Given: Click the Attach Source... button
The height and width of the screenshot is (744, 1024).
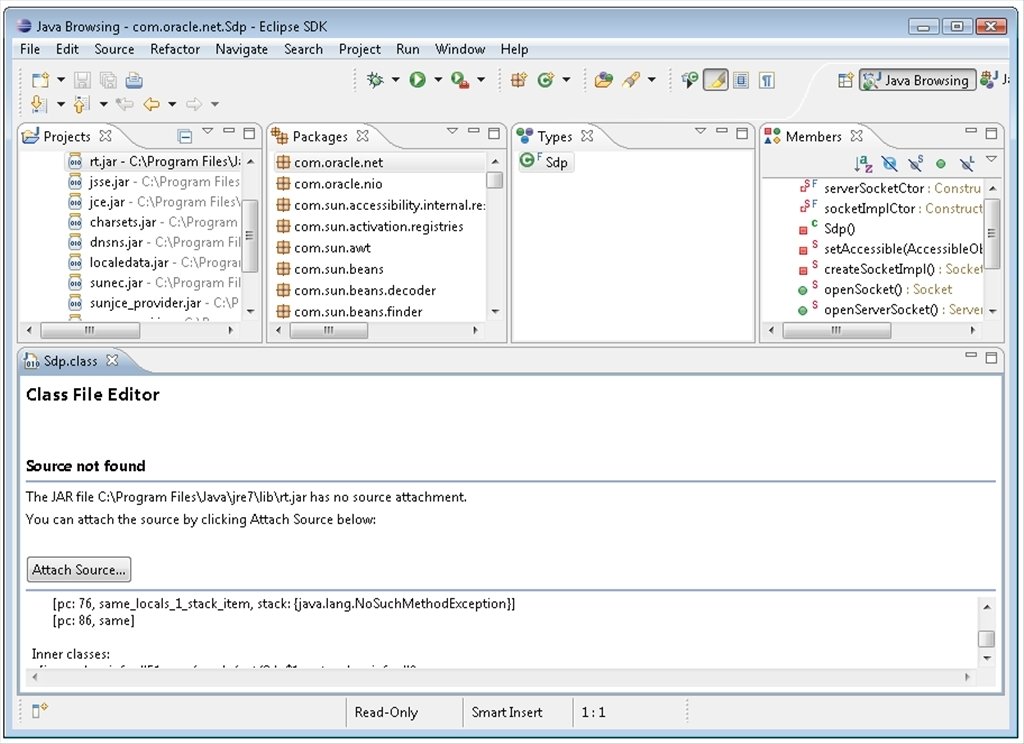Looking at the screenshot, I should point(79,569).
